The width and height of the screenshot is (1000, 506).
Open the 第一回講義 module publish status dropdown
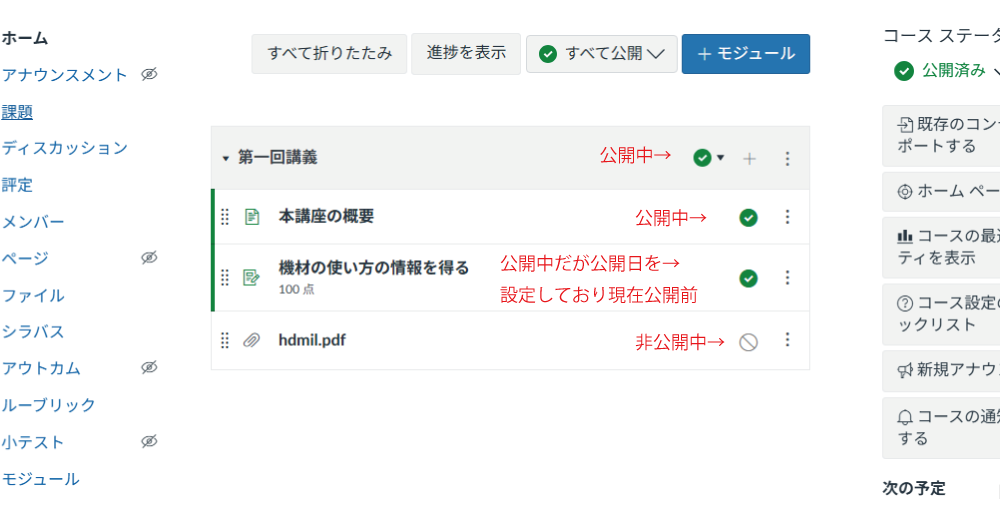point(709,158)
